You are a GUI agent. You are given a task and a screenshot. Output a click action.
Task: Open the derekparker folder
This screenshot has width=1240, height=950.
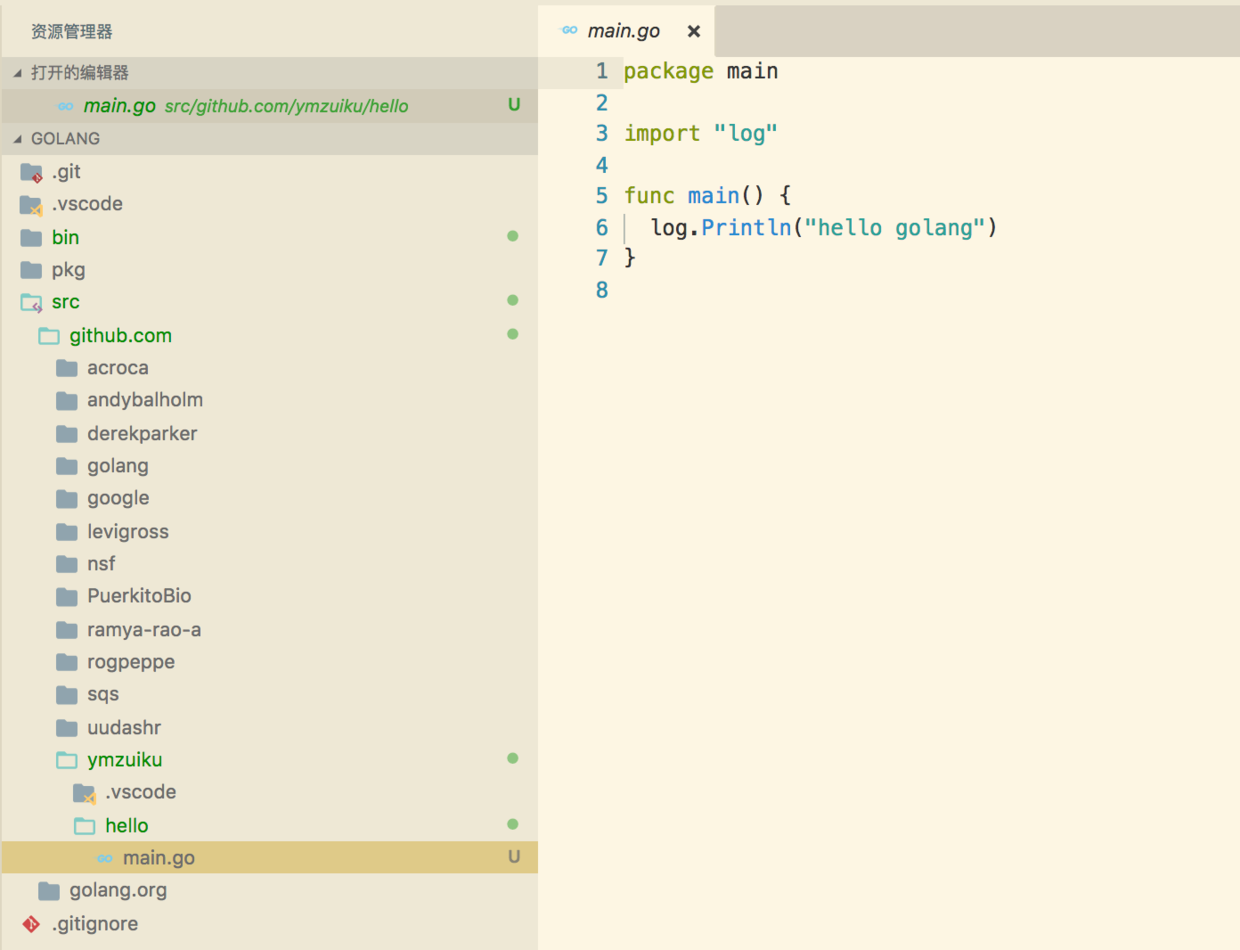coord(141,434)
